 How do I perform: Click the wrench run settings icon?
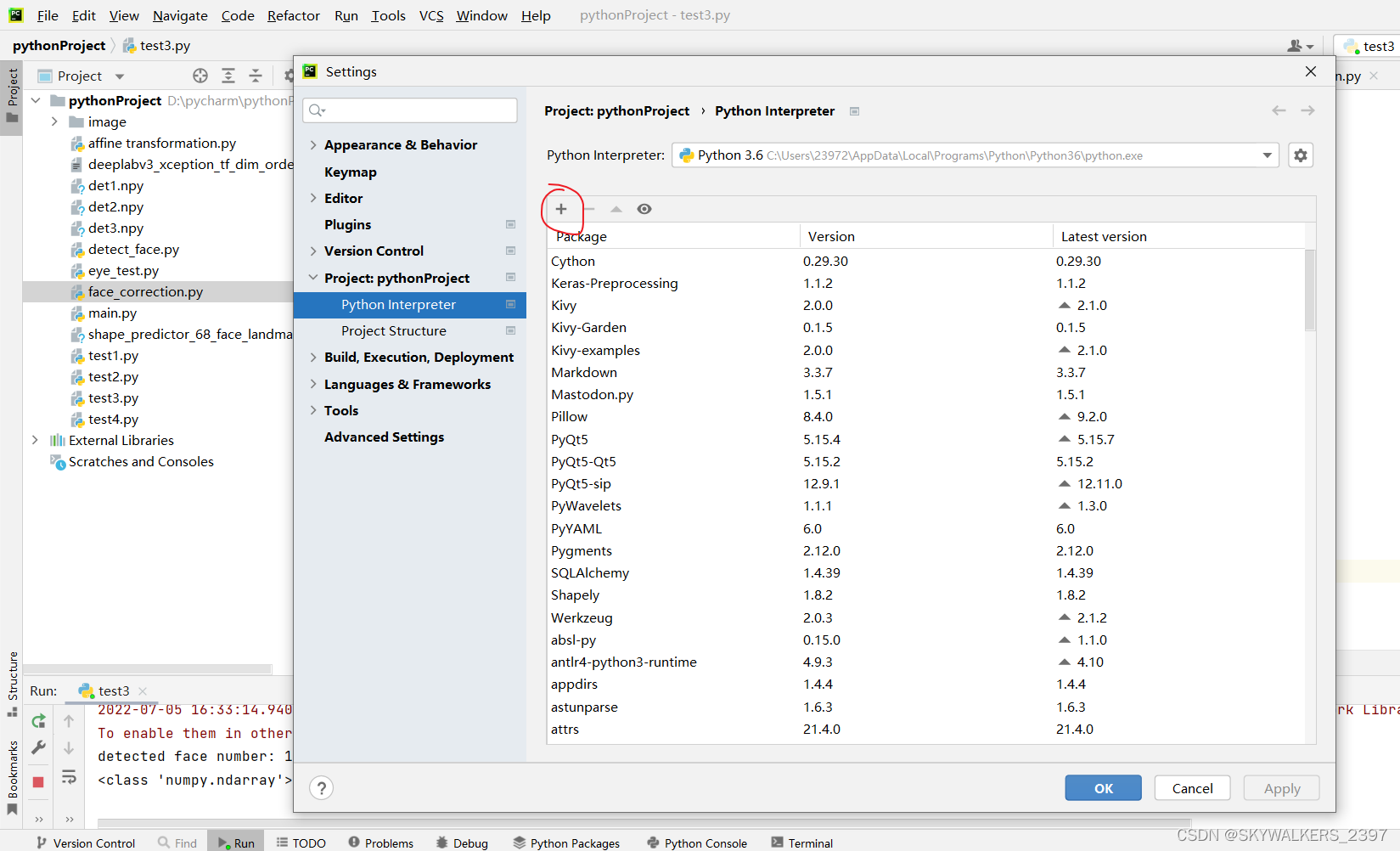pos(38,748)
